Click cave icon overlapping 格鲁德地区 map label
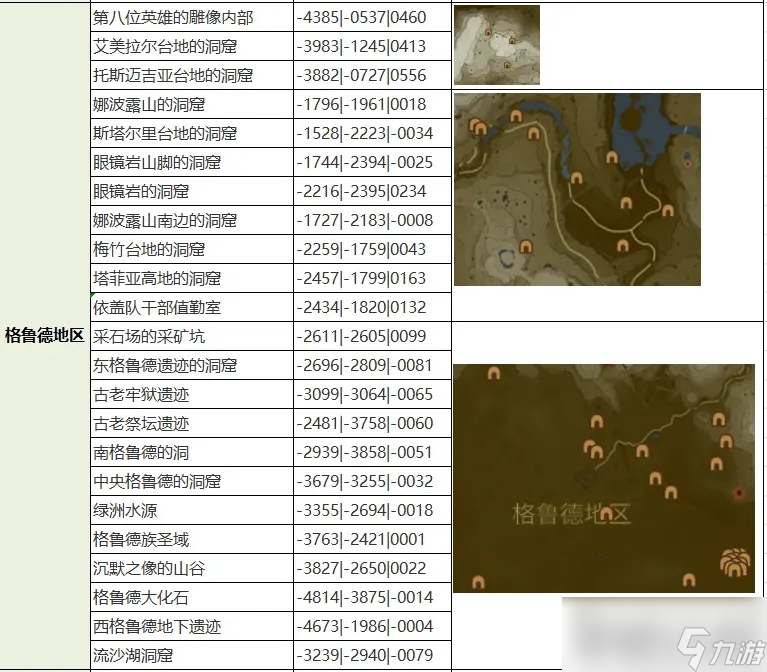 pos(606,514)
